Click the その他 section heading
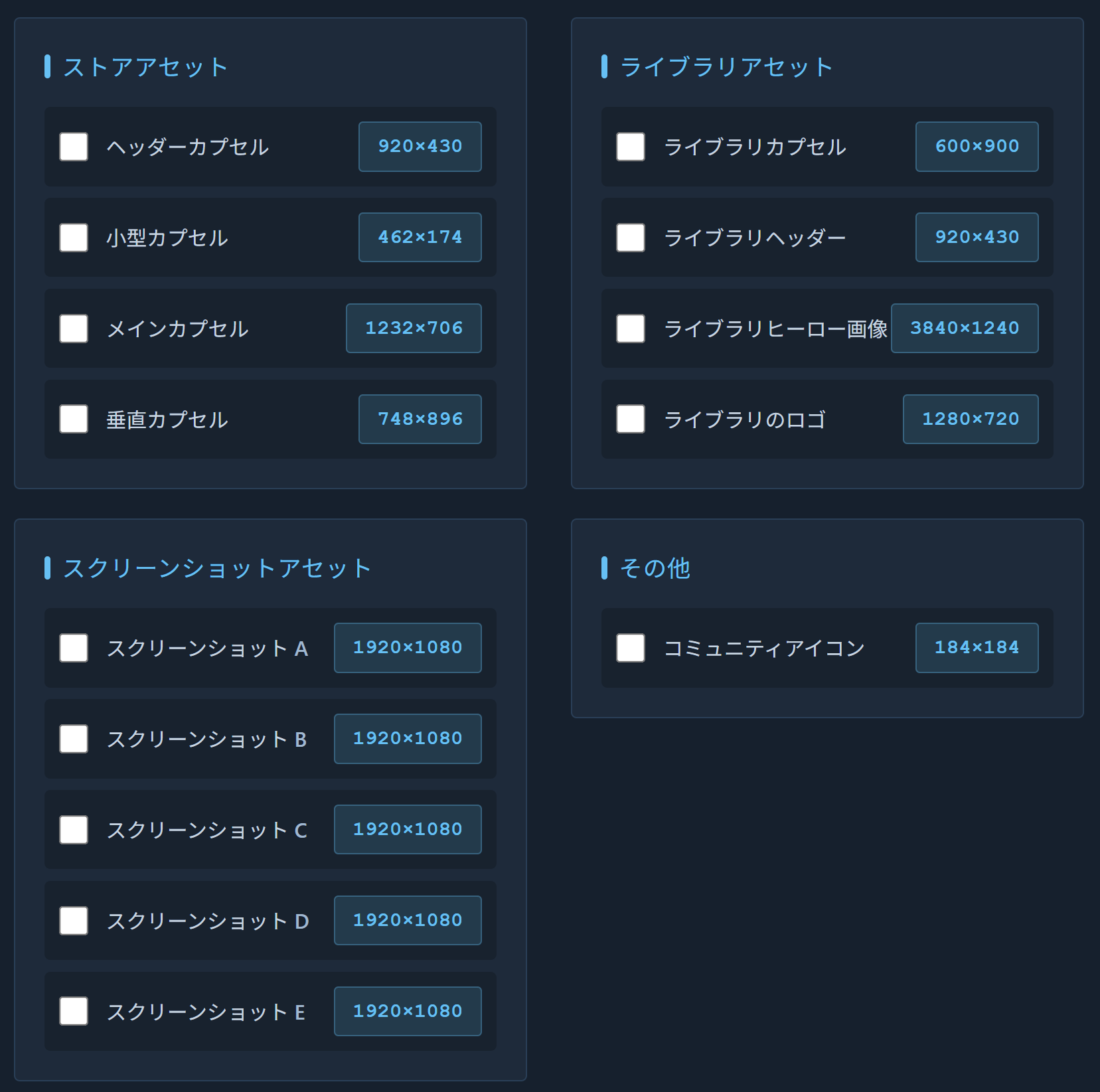The image size is (1100, 1092). coord(655,568)
